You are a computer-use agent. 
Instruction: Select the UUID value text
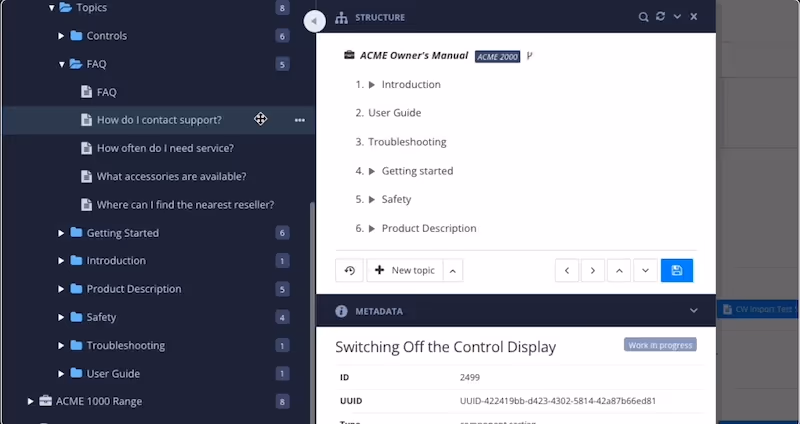(558, 401)
